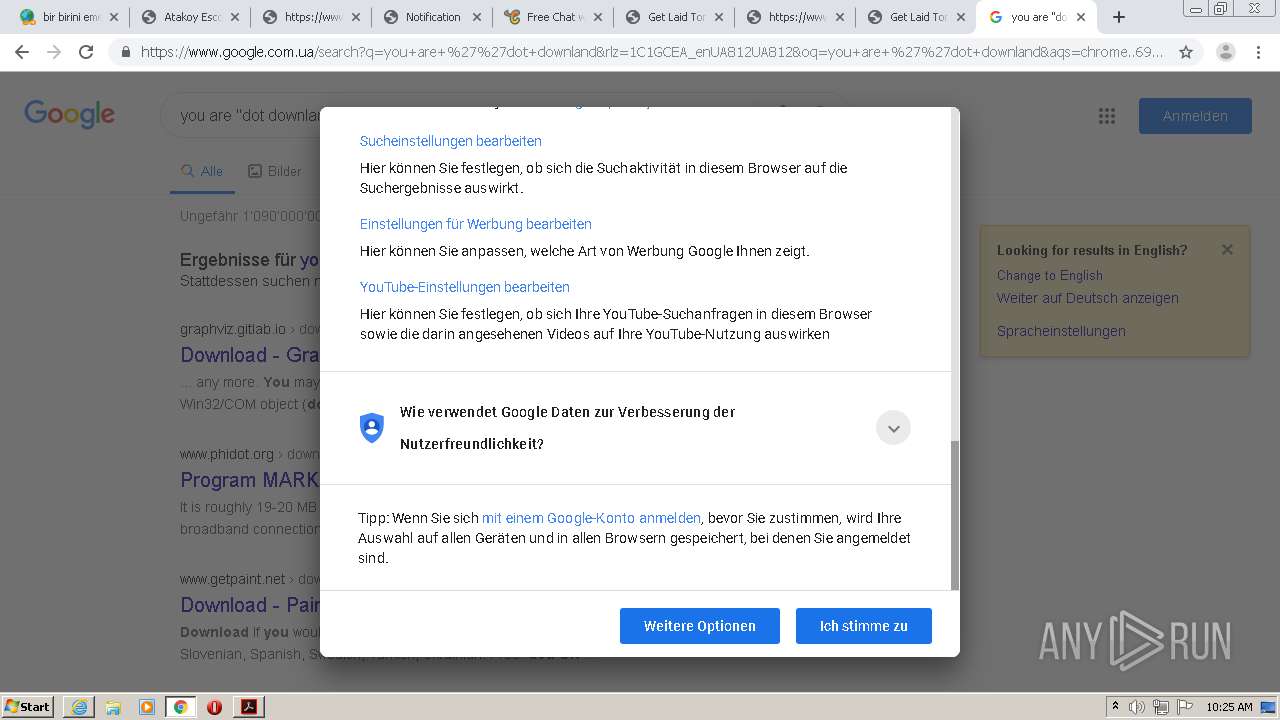1280x720 pixels.
Task: Click the 'Change to English' link
Action: pyautogui.click(x=1050, y=275)
